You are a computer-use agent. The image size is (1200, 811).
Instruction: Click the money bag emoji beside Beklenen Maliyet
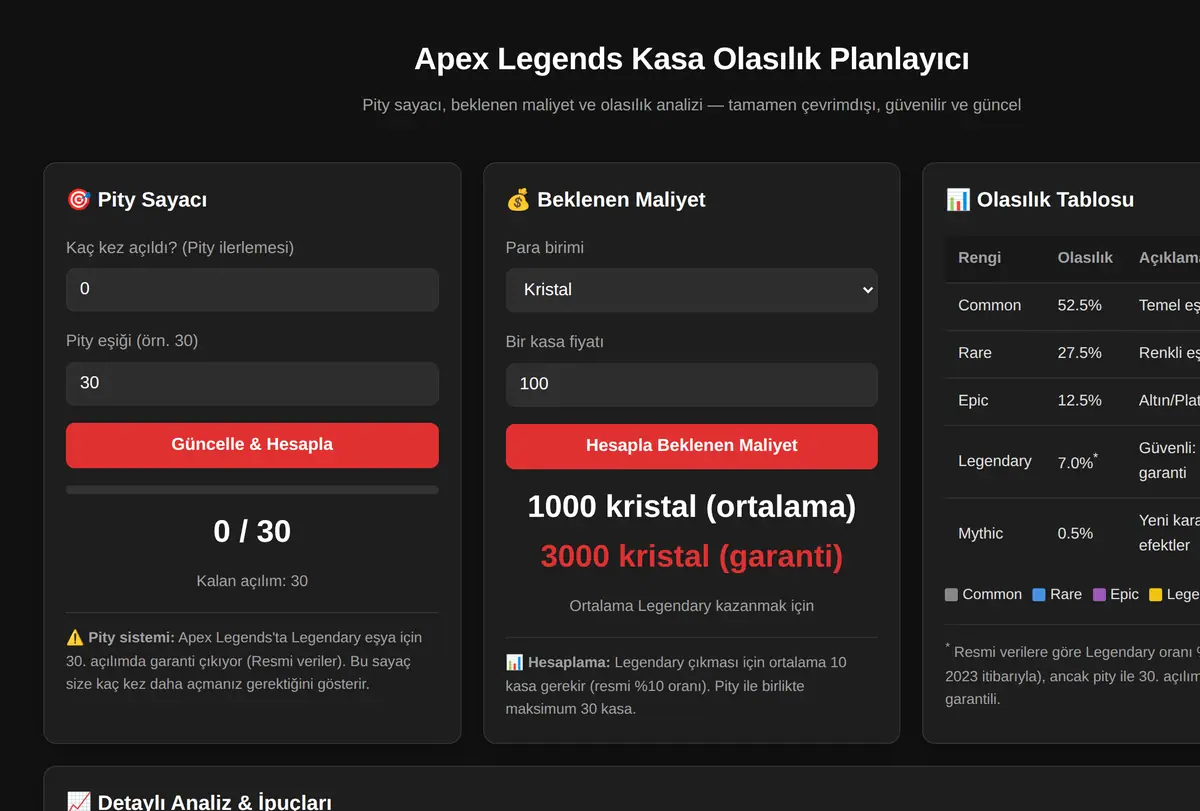[517, 200]
